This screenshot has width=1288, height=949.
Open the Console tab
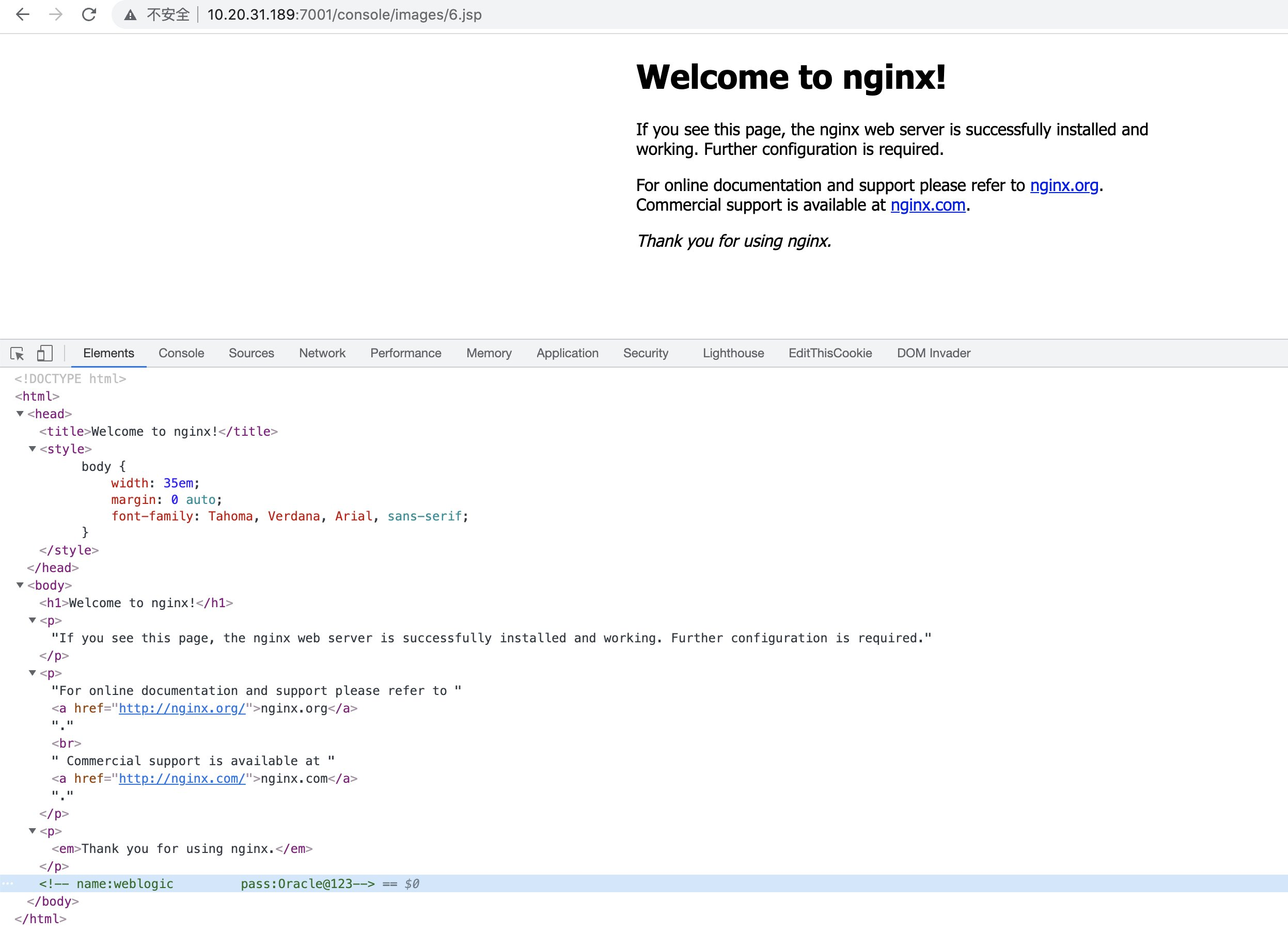click(x=181, y=353)
